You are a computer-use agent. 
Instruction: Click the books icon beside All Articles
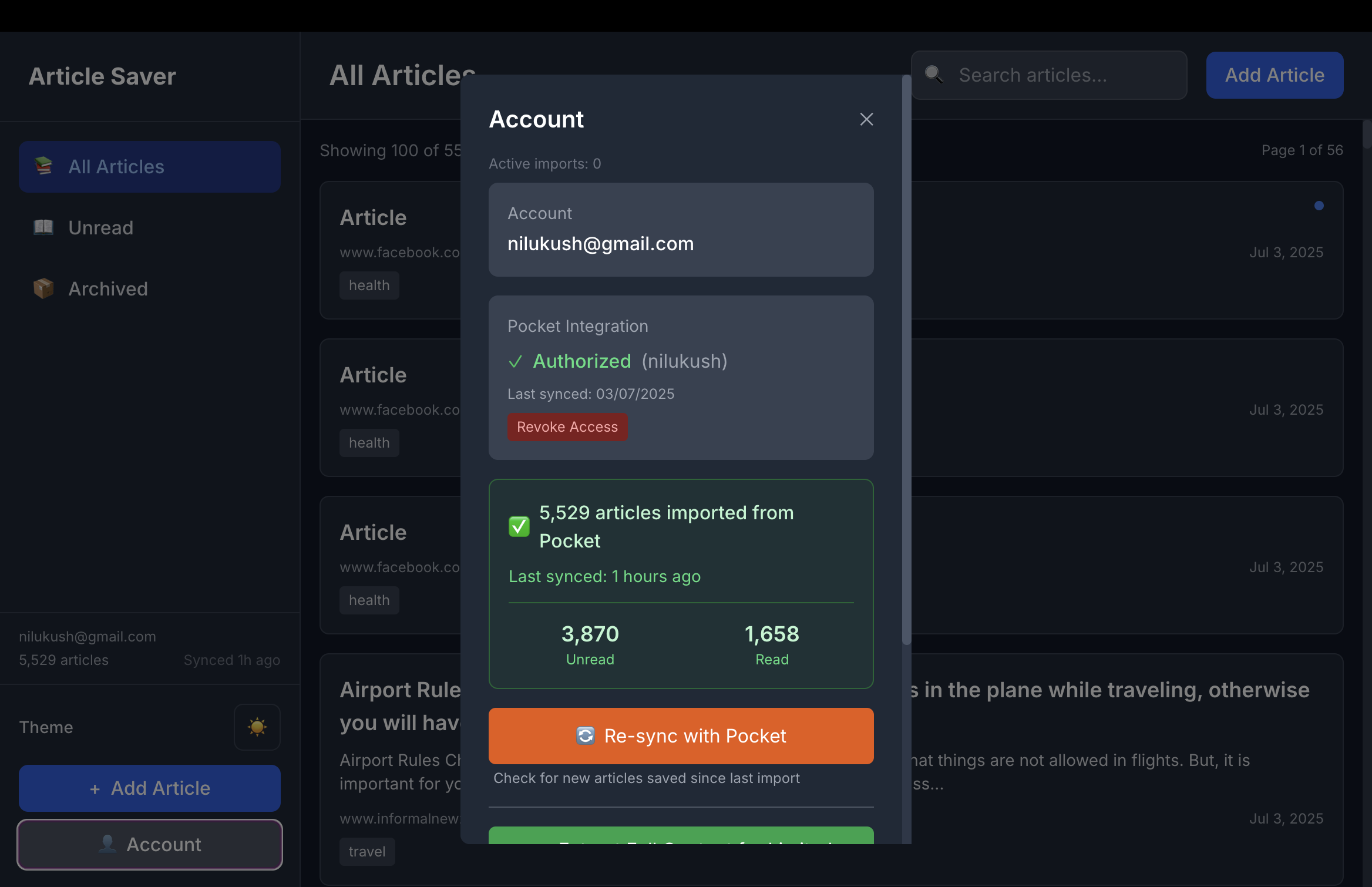click(43, 166)
